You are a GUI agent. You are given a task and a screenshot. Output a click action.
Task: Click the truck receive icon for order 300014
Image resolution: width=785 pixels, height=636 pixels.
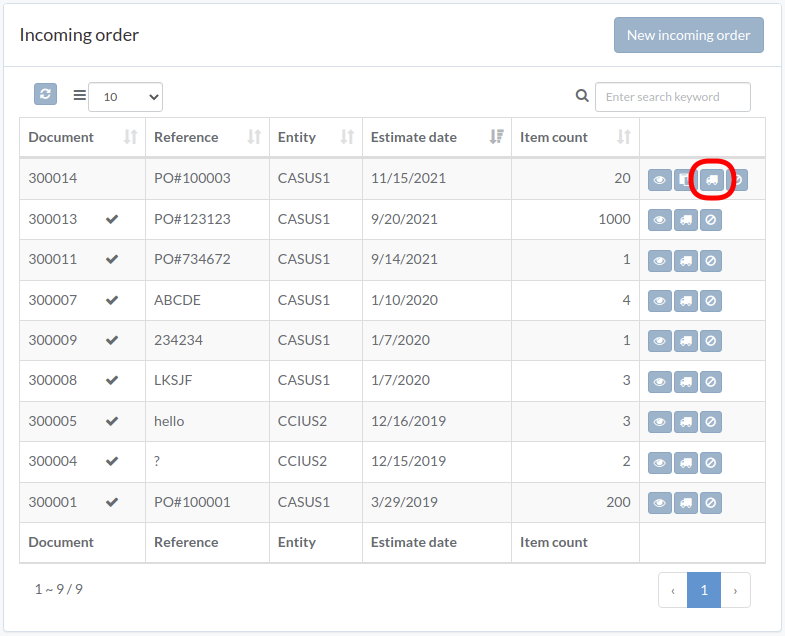click(712, 180)
